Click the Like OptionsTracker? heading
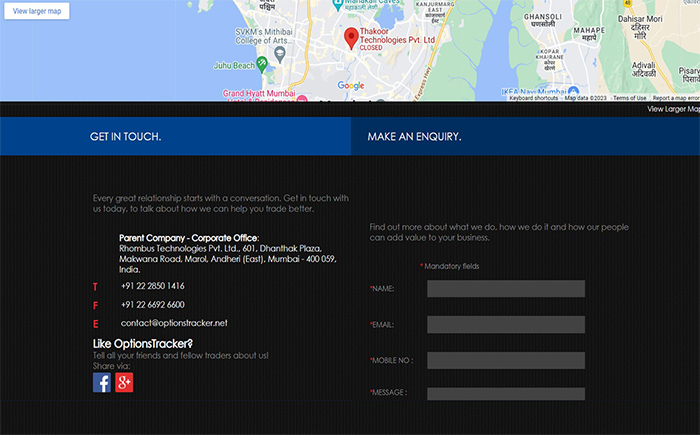This screenshot has width=700, height=435. [x=143, y=344]
